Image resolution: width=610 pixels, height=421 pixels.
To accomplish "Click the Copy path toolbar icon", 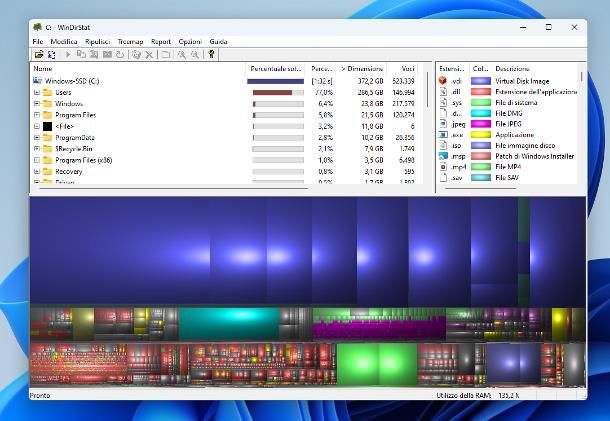I will 81,54.
